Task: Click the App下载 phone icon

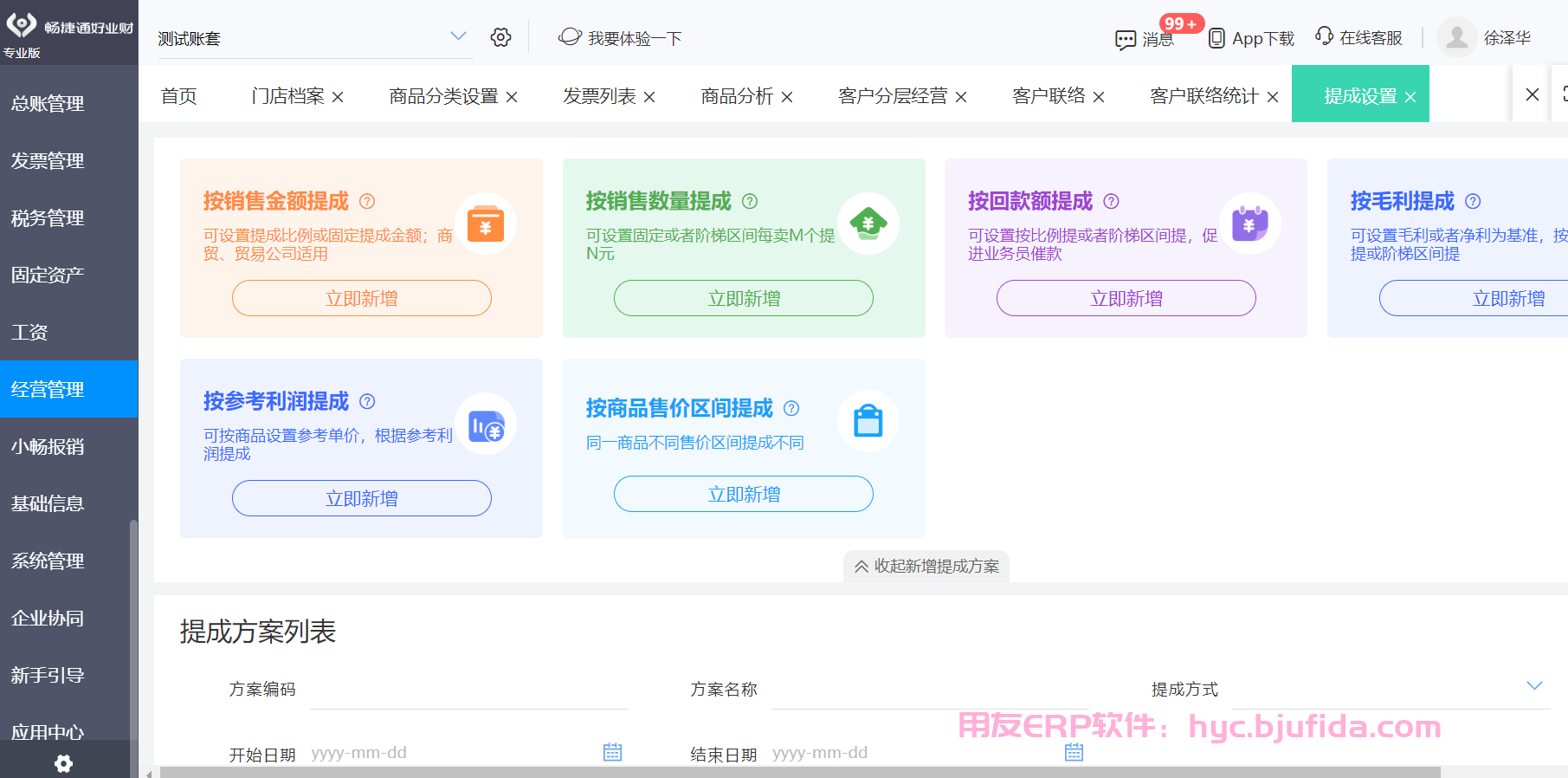Action: point(1216,38)
